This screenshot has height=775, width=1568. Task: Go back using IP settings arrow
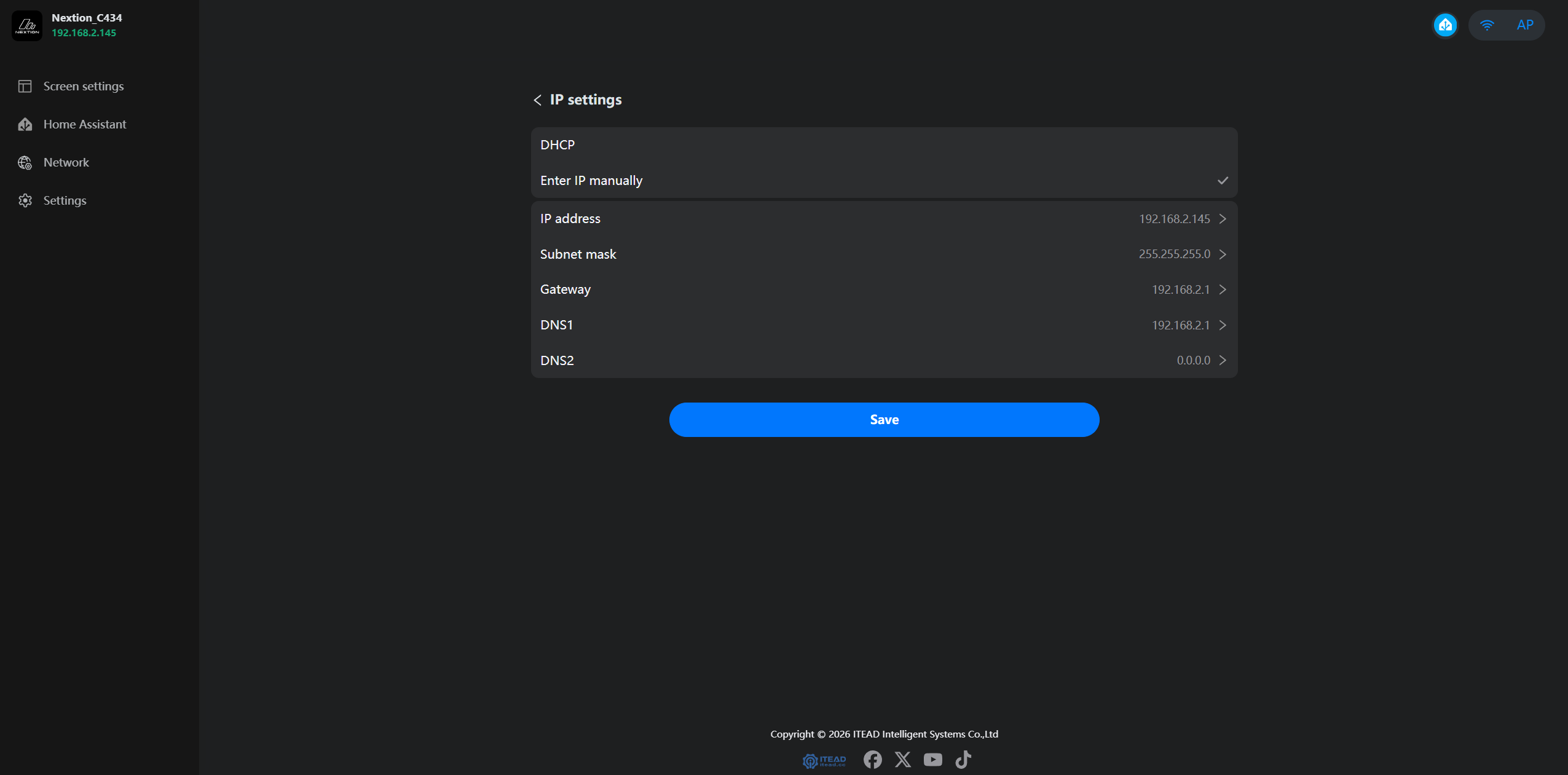coord(538,100)
